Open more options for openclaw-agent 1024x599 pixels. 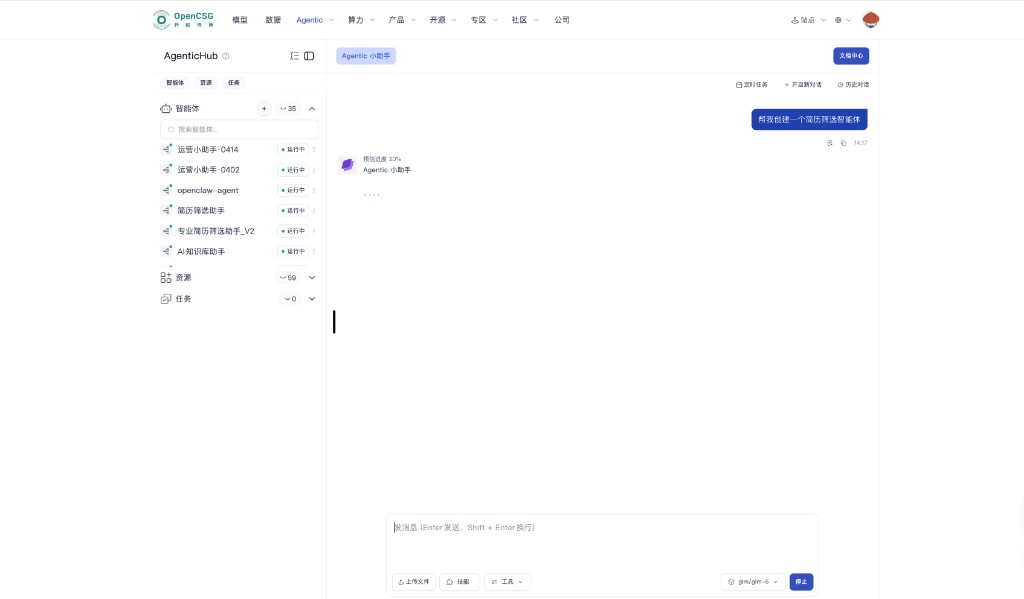(x=314, y=190)
